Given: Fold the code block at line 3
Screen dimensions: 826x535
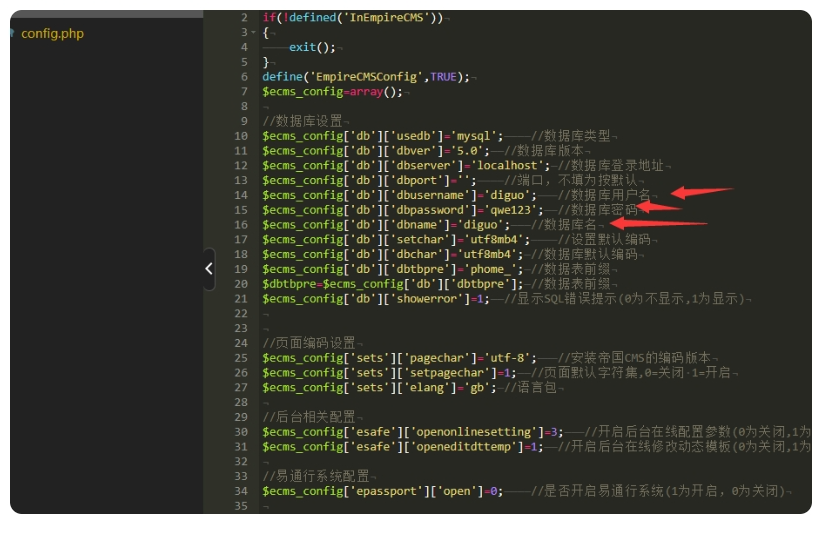Looking at the screenshot, I should point(255,33).
